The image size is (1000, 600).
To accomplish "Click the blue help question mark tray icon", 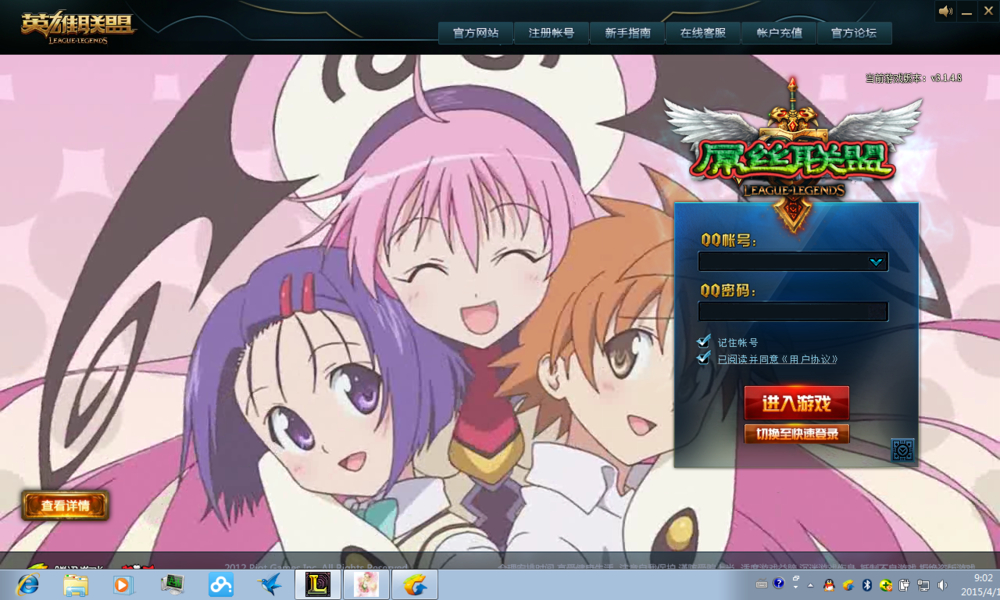I will (x=779, y=583).
